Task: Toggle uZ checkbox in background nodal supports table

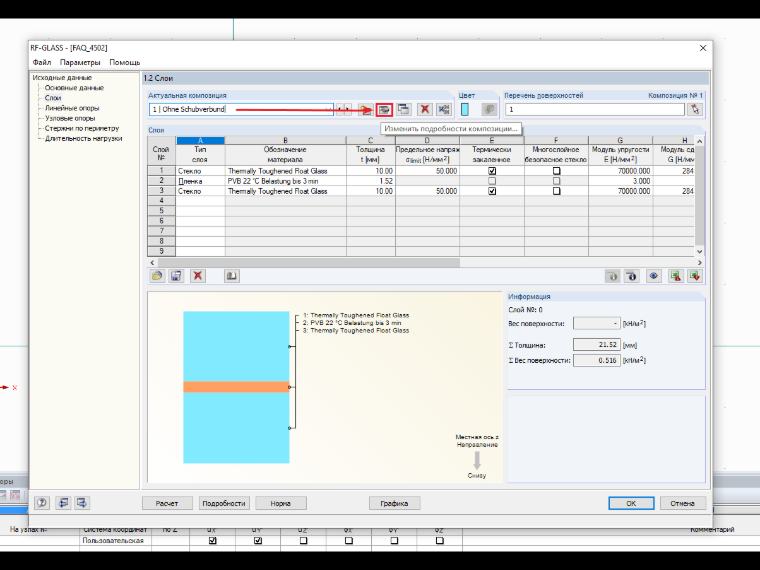Action: 303,540
